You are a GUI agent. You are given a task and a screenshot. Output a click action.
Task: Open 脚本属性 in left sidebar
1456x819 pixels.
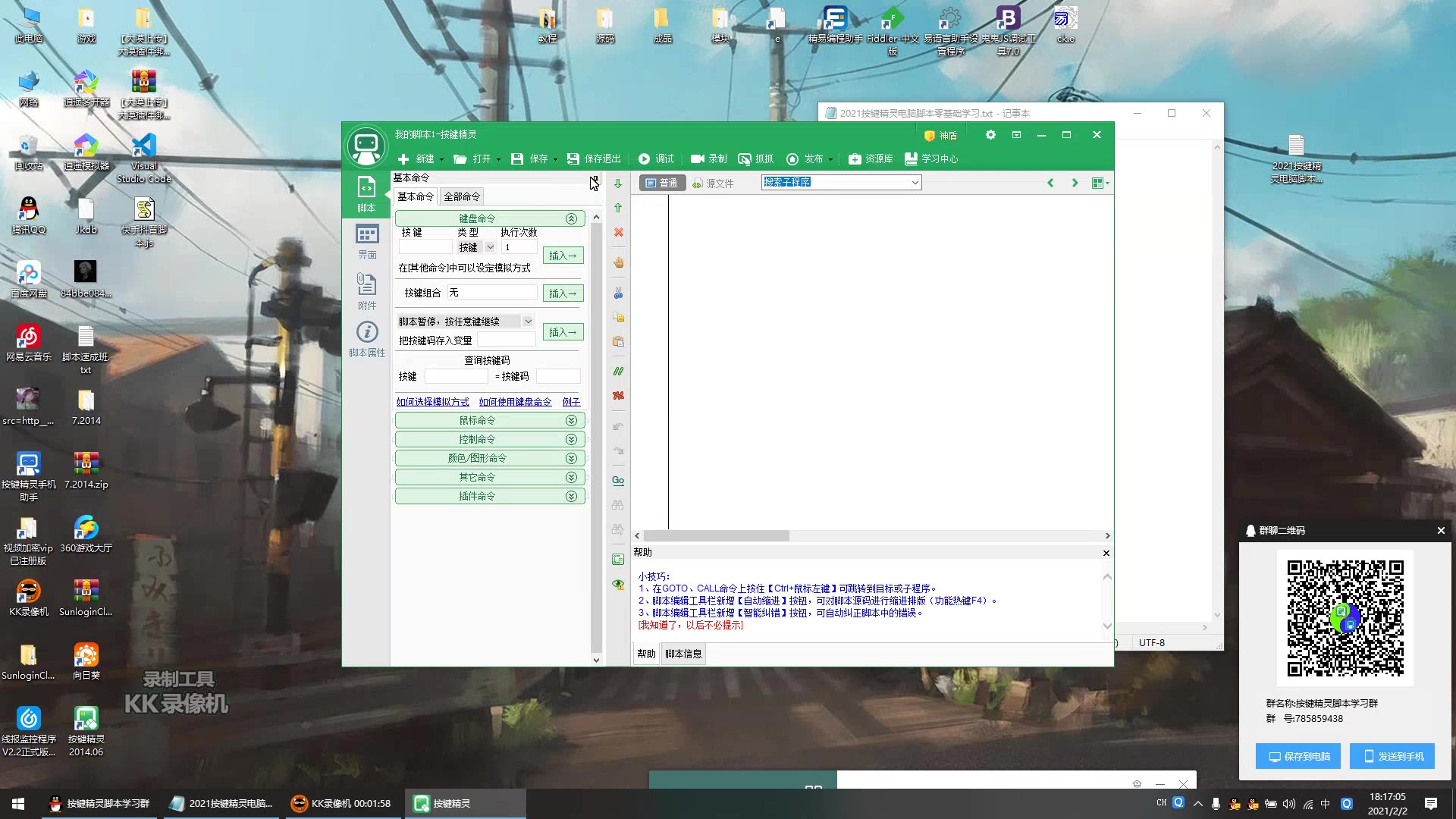366,339
